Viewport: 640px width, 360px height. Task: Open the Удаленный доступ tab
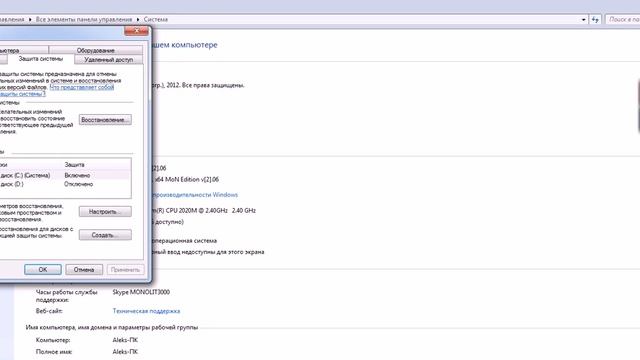pyautogui.click(x=109, y=59)
